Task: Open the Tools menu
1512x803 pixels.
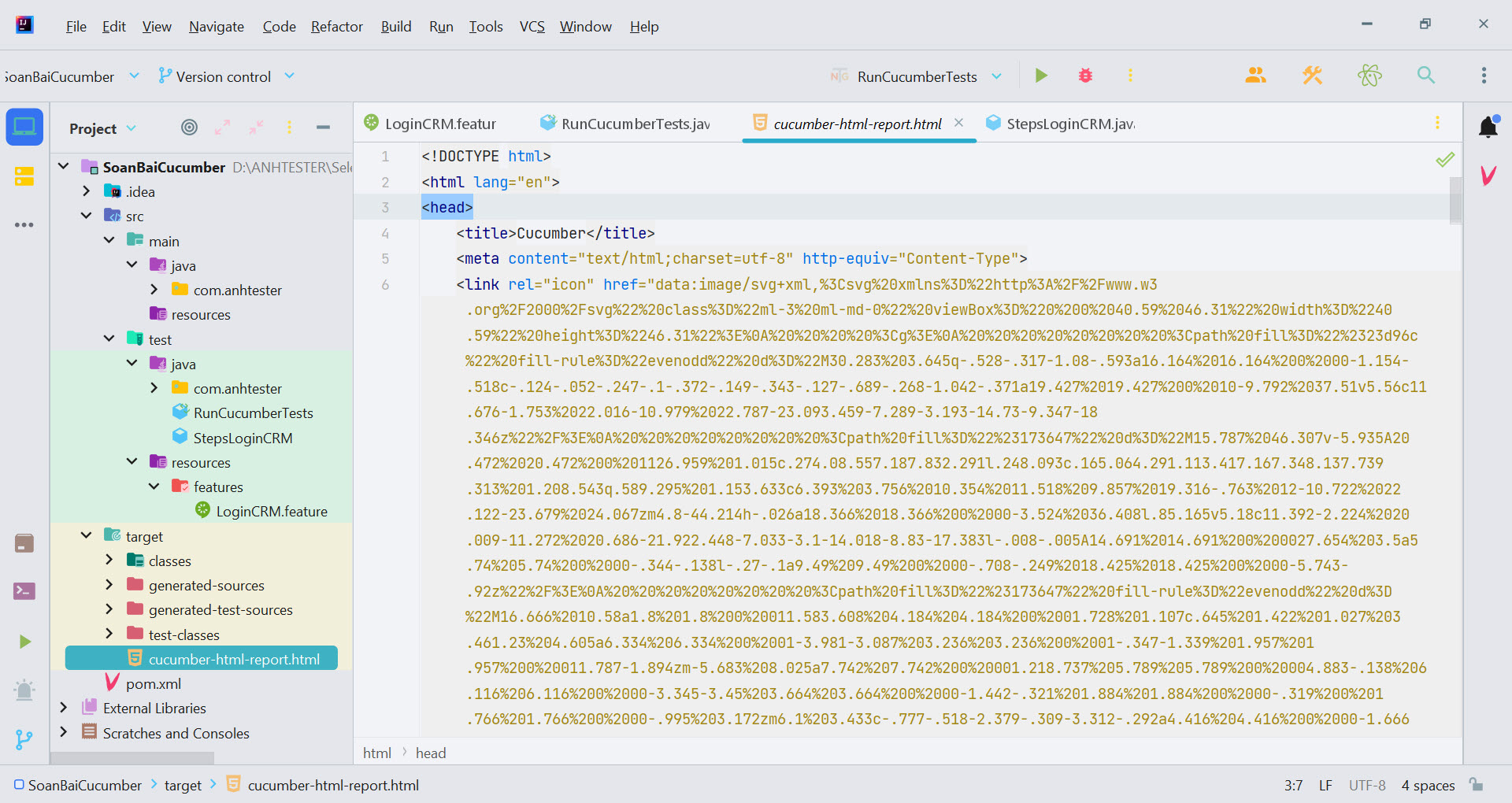Action: pyautogui.click(x=486, y=27)
